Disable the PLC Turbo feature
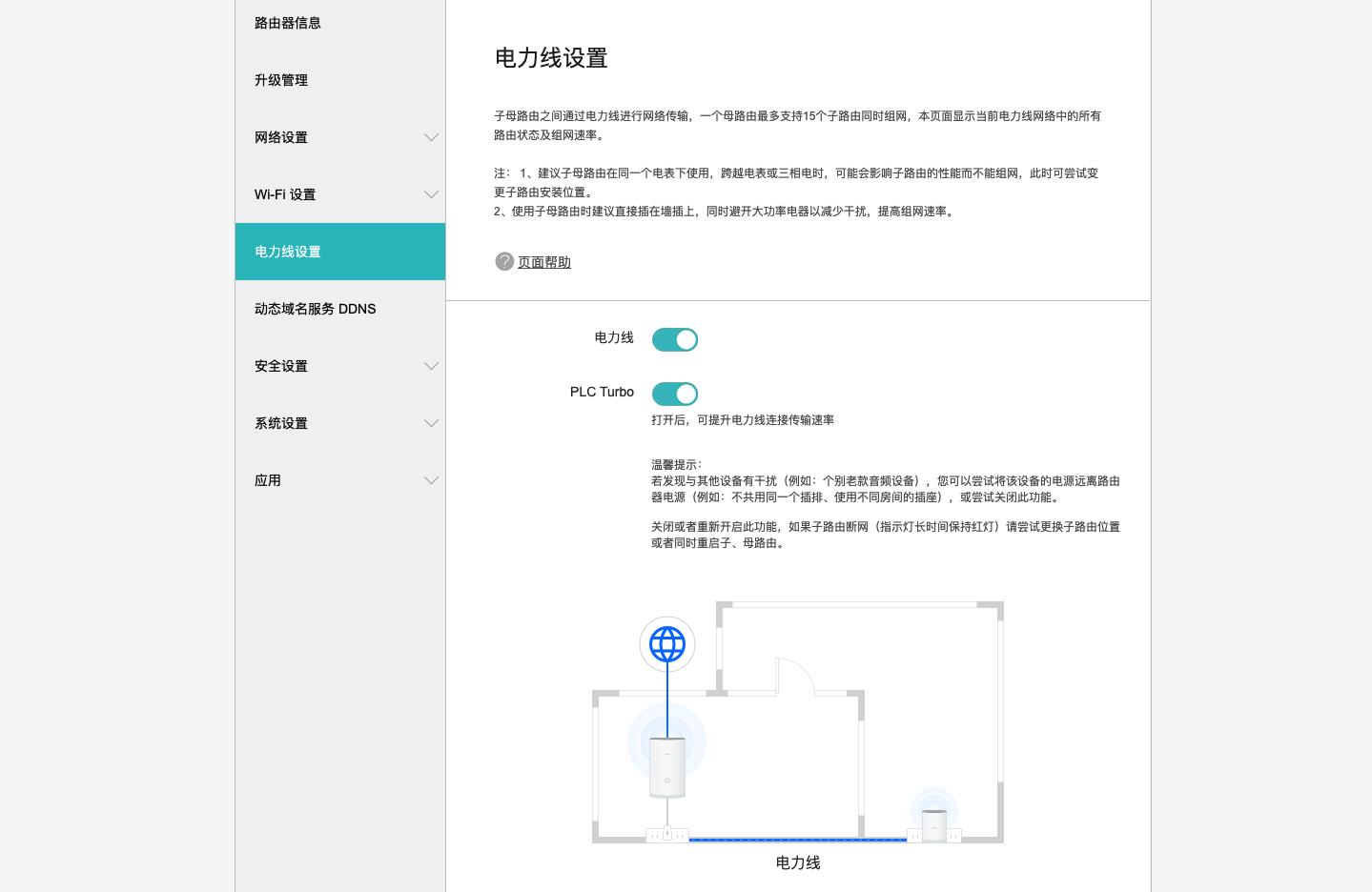1372x892 pixels. pos(674,394)
